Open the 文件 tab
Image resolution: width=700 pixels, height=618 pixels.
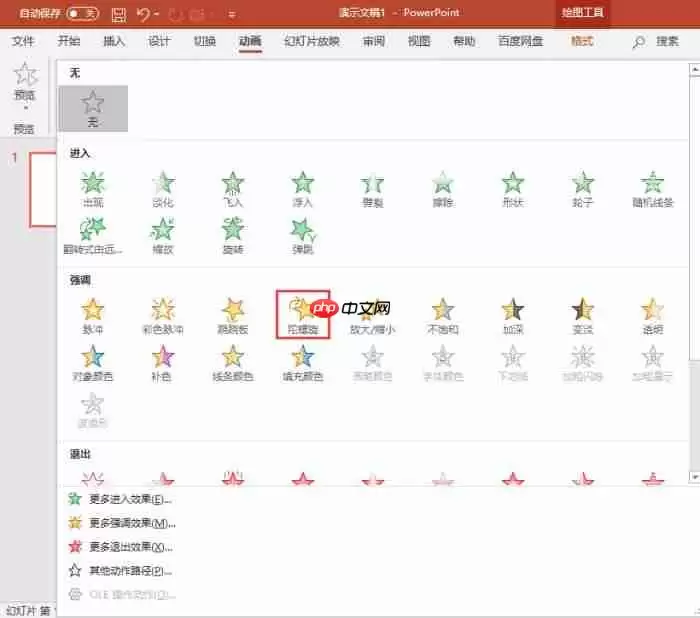click(23, 42)
